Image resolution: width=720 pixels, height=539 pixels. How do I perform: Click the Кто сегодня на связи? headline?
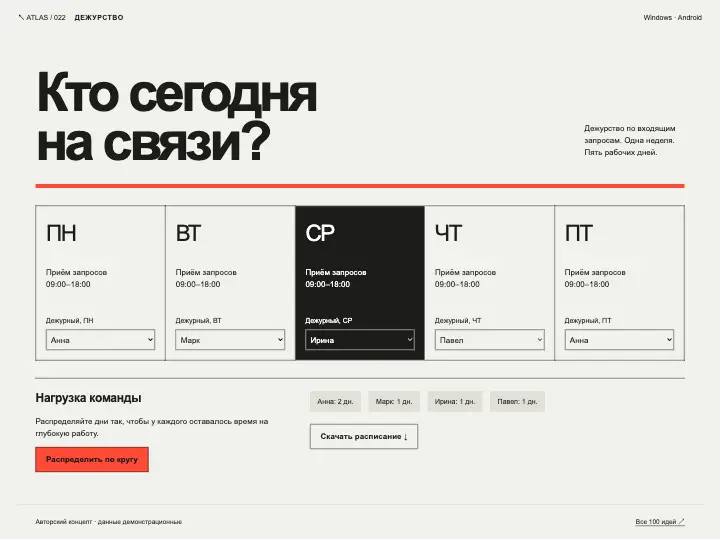pos(176,117)
